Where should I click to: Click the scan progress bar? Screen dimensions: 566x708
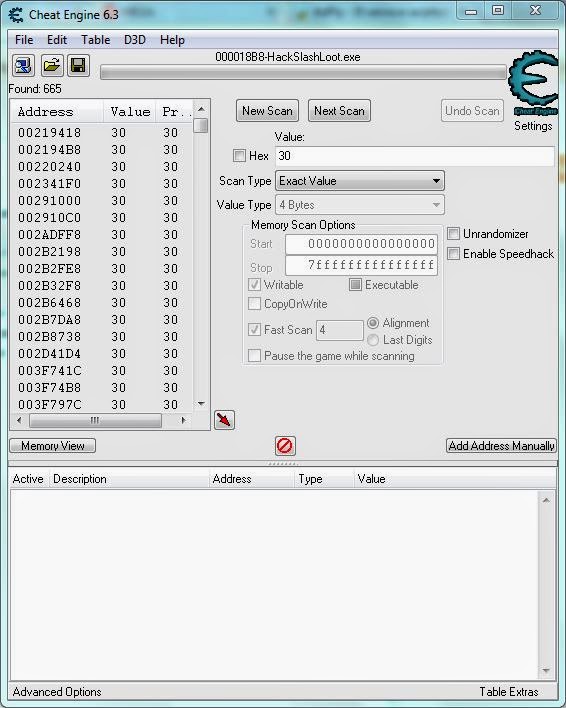tap(303, 72)
